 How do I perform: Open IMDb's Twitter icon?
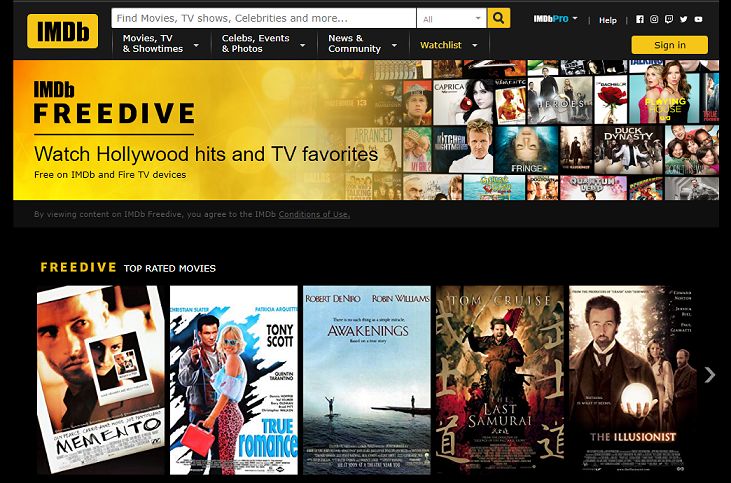[683, 19]
